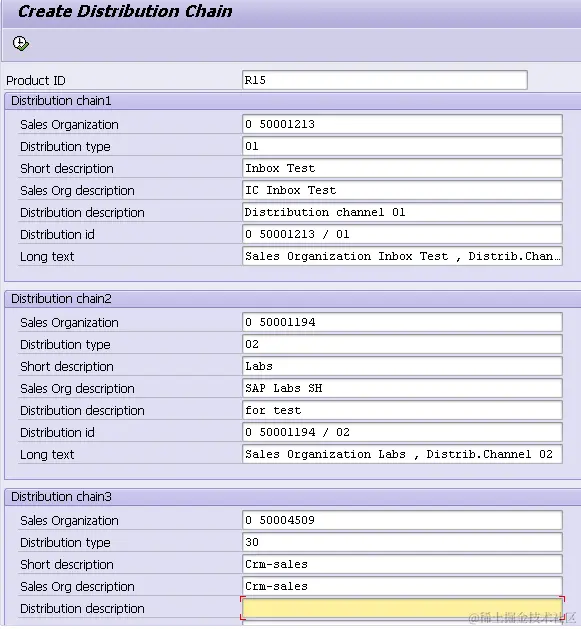This screenshot has width=581, height=629.
Task: Click chain2 Long text label
Action: [x=47, y=455]
